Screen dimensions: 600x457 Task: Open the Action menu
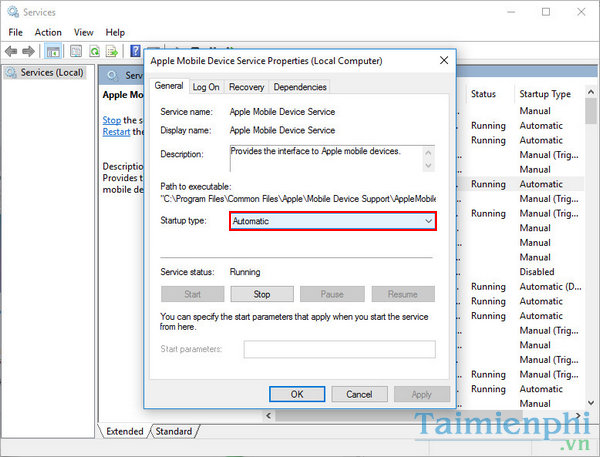click(x=48, y=33)
